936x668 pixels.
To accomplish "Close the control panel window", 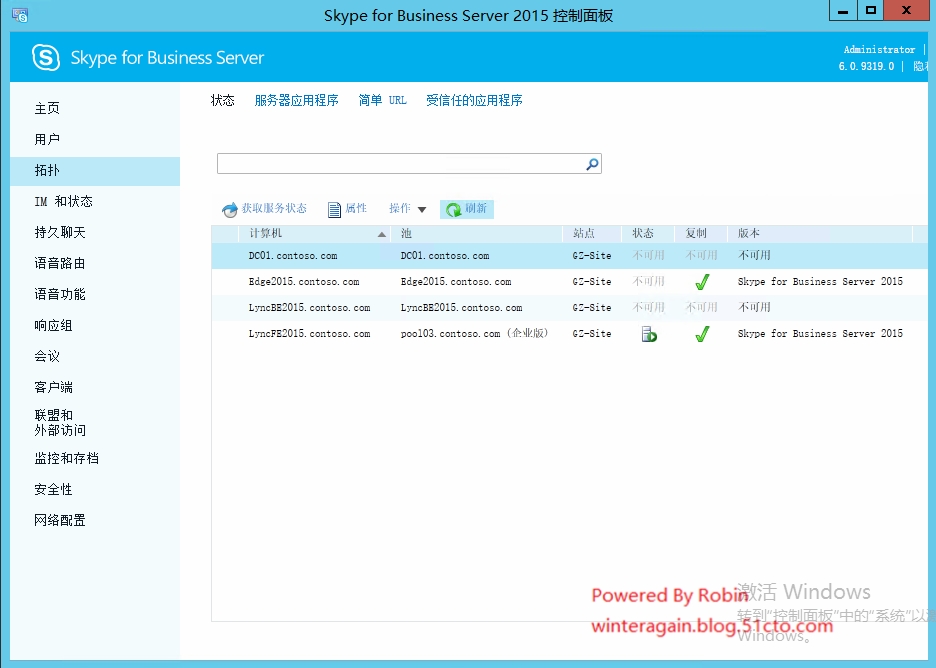I will click(906, 11).
